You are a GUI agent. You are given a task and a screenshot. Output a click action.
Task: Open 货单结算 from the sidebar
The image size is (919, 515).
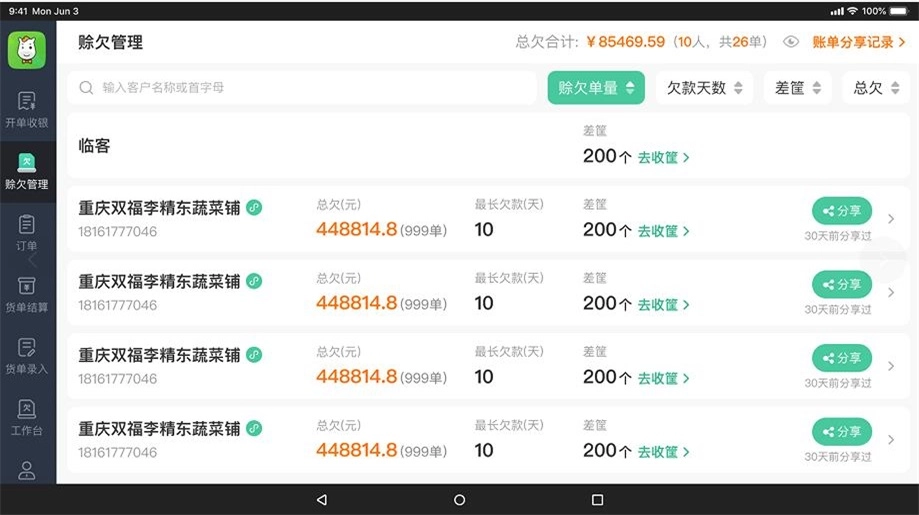click(x=27, y=294)
